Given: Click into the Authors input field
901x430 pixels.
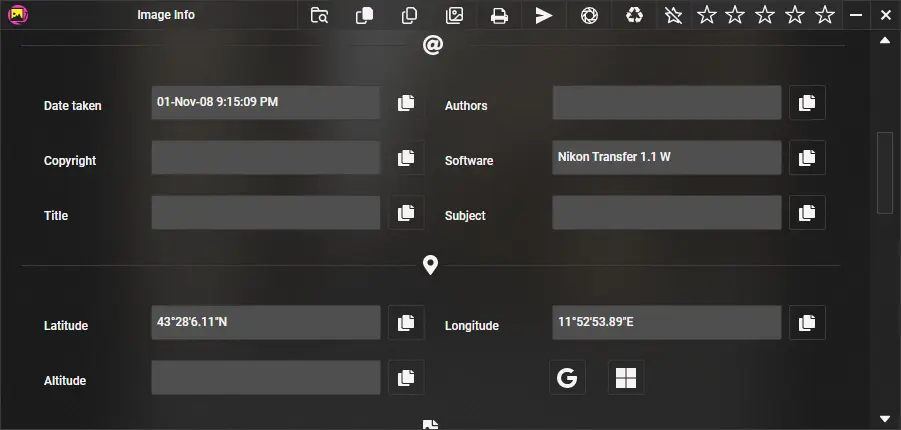Looking at the screenshot, I should point(666,103).
